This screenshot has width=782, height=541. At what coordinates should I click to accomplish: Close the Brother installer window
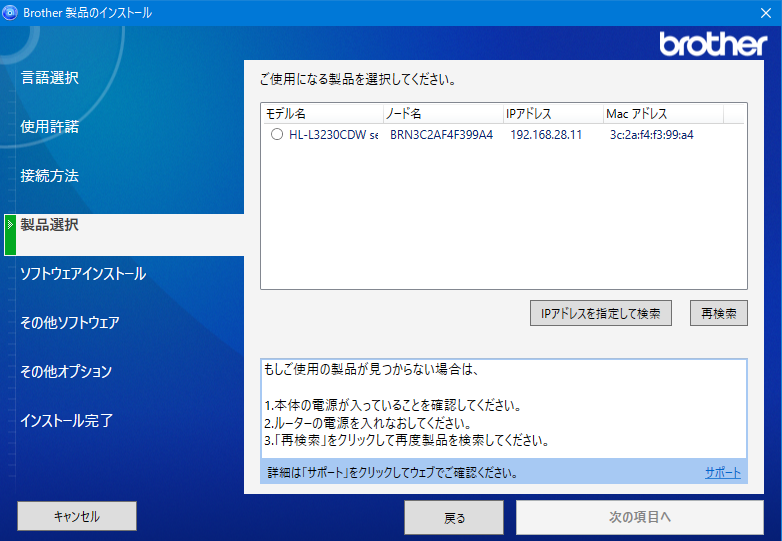click(766, 13)
